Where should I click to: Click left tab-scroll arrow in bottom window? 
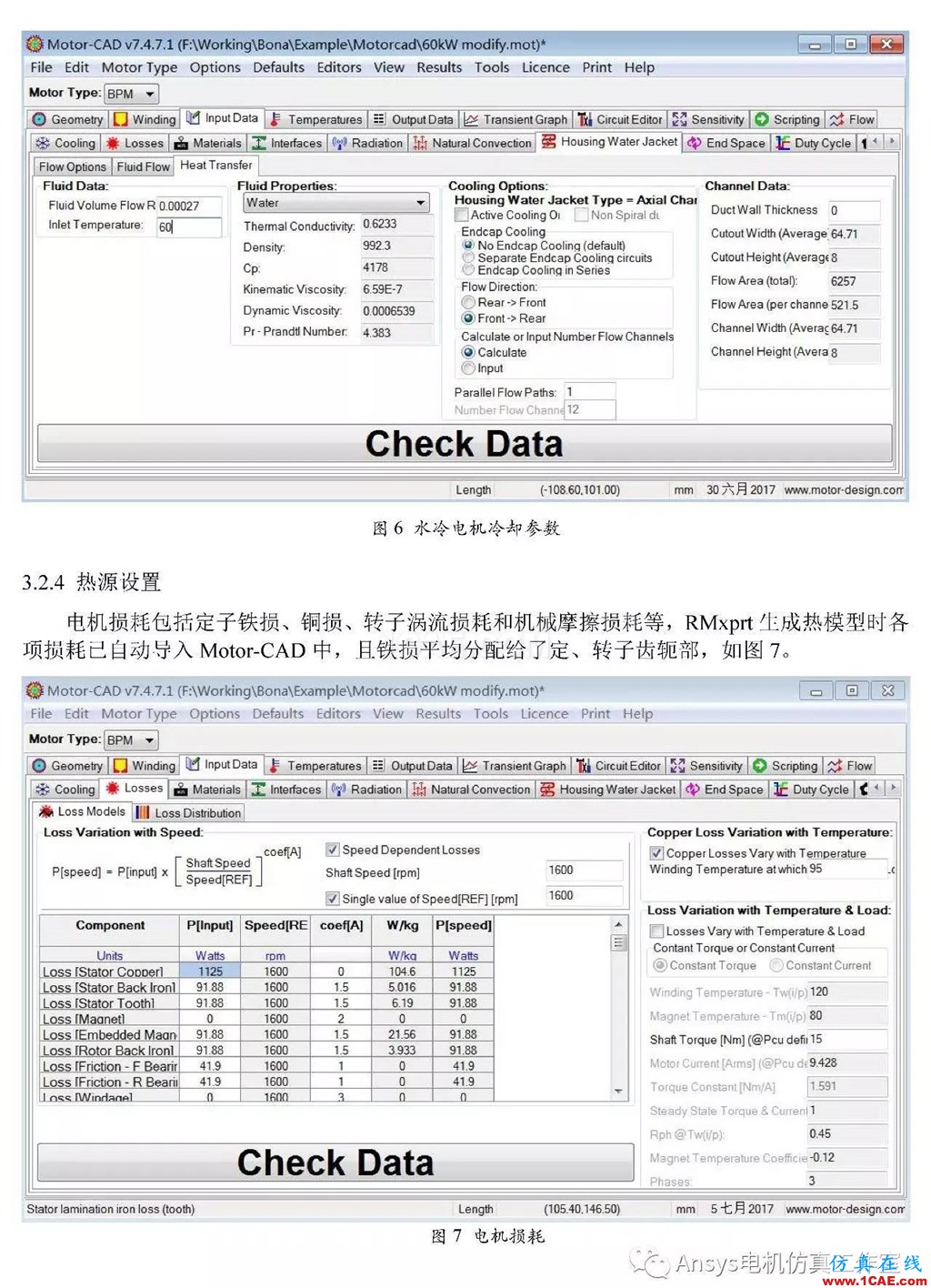(876, 789)
